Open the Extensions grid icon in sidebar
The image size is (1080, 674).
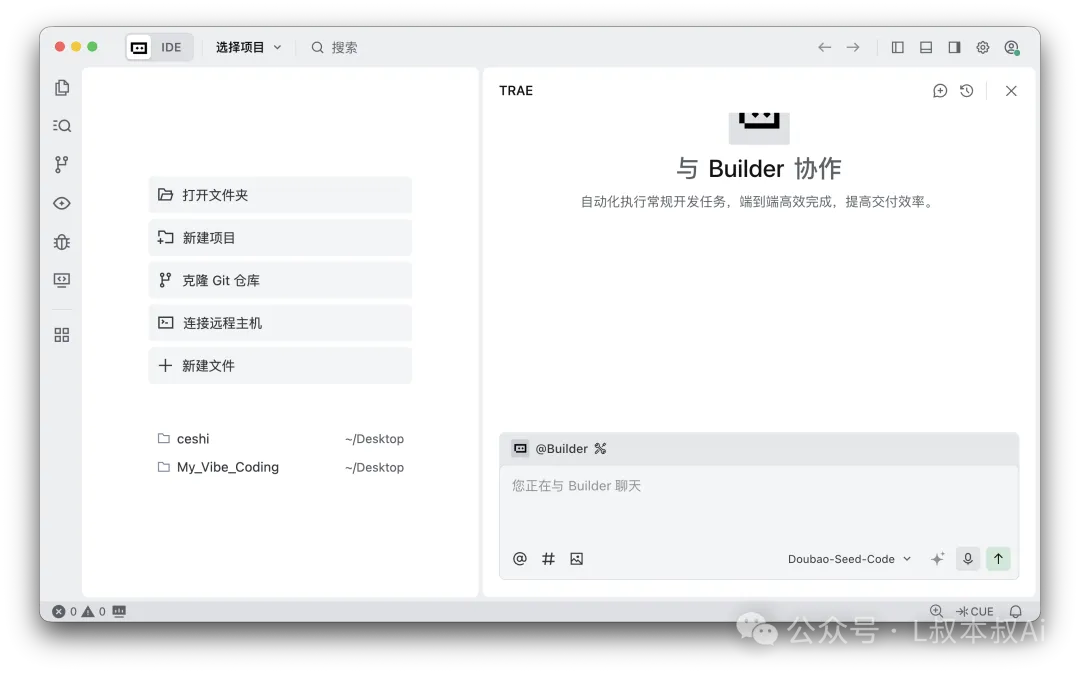pyautogui.click(x=62, y=335)
